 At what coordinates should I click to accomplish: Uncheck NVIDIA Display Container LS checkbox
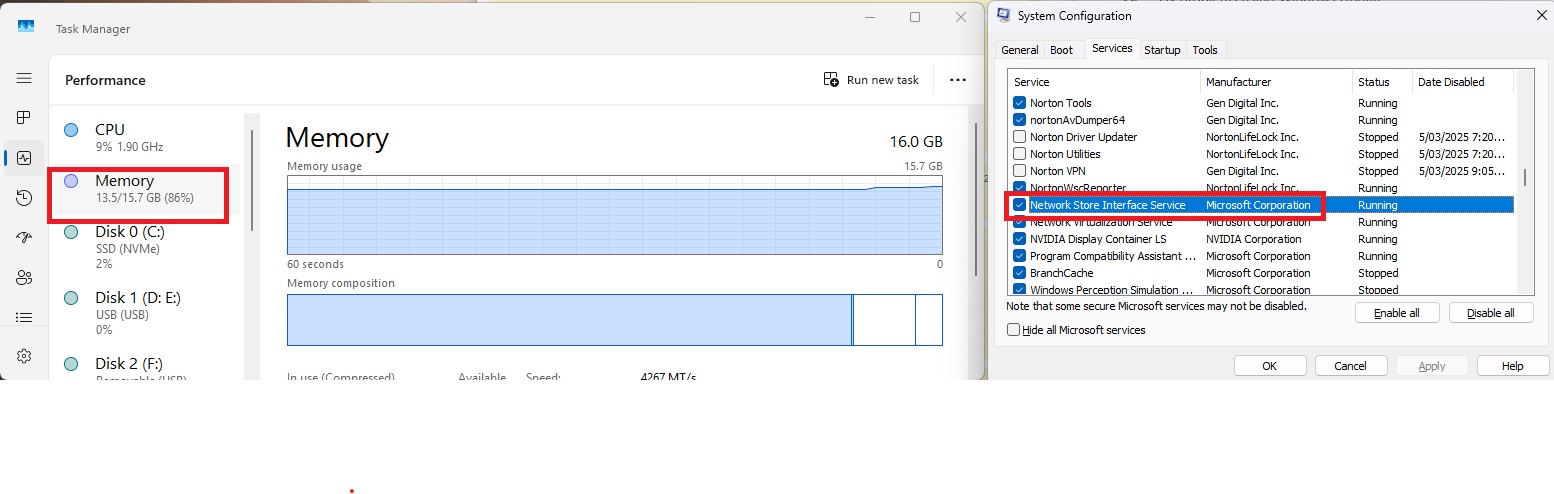(x=1020, y=239)
